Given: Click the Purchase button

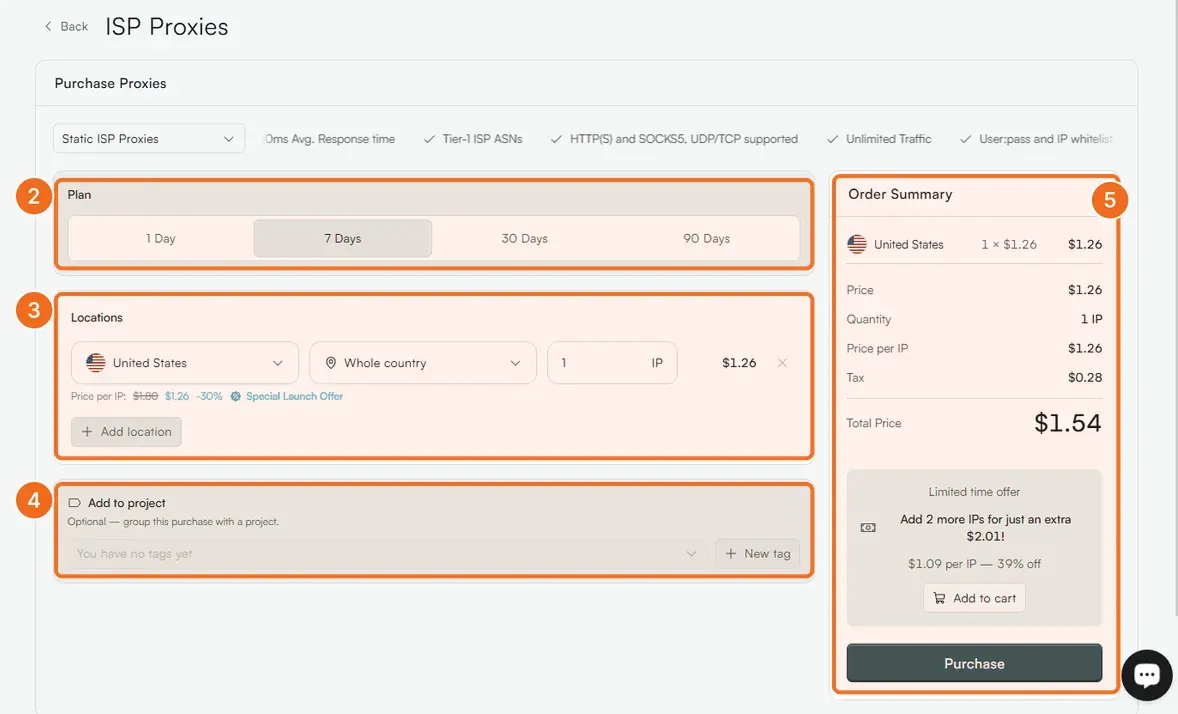Looking at the screenshot, I should [x=974, y=664].
